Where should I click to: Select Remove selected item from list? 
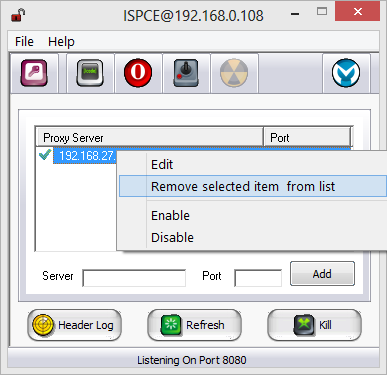[x=253, y=186]
